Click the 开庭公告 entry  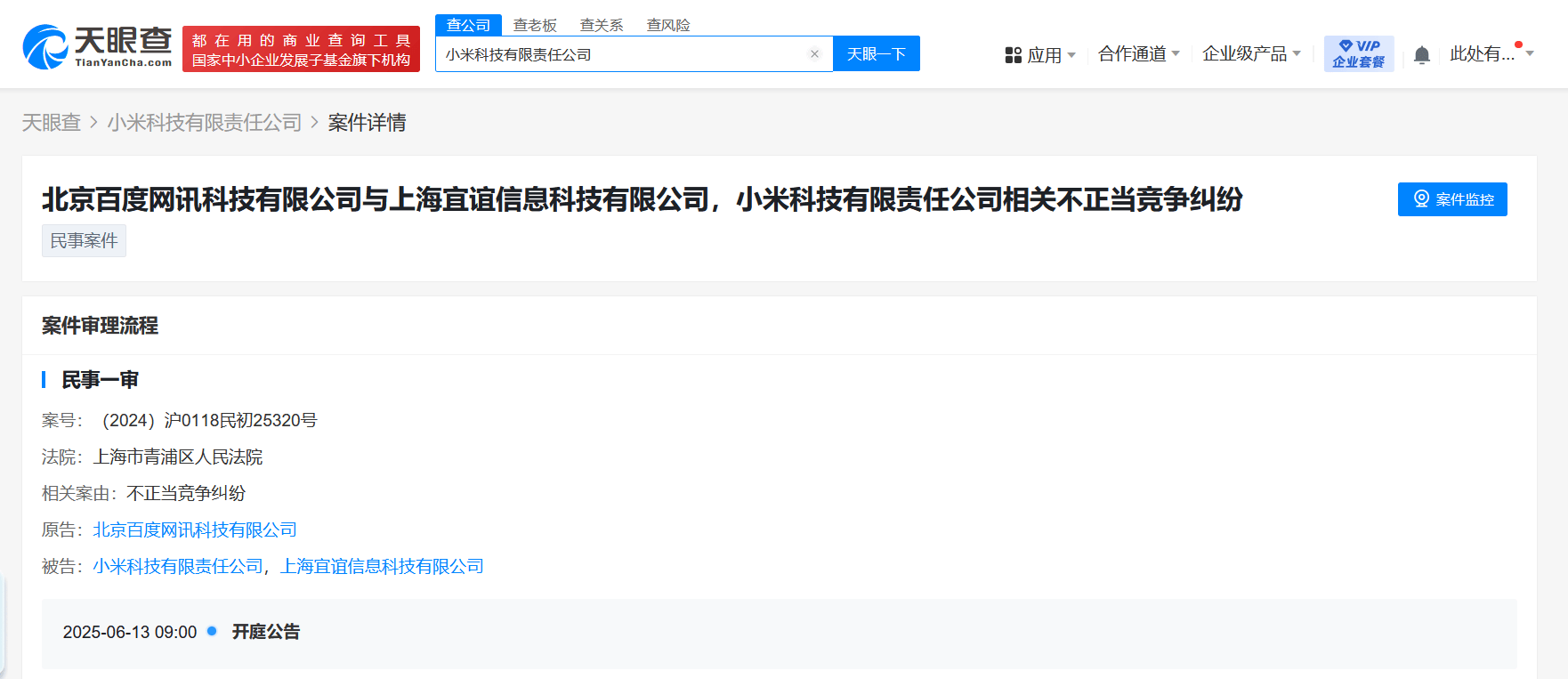point(266,632)
